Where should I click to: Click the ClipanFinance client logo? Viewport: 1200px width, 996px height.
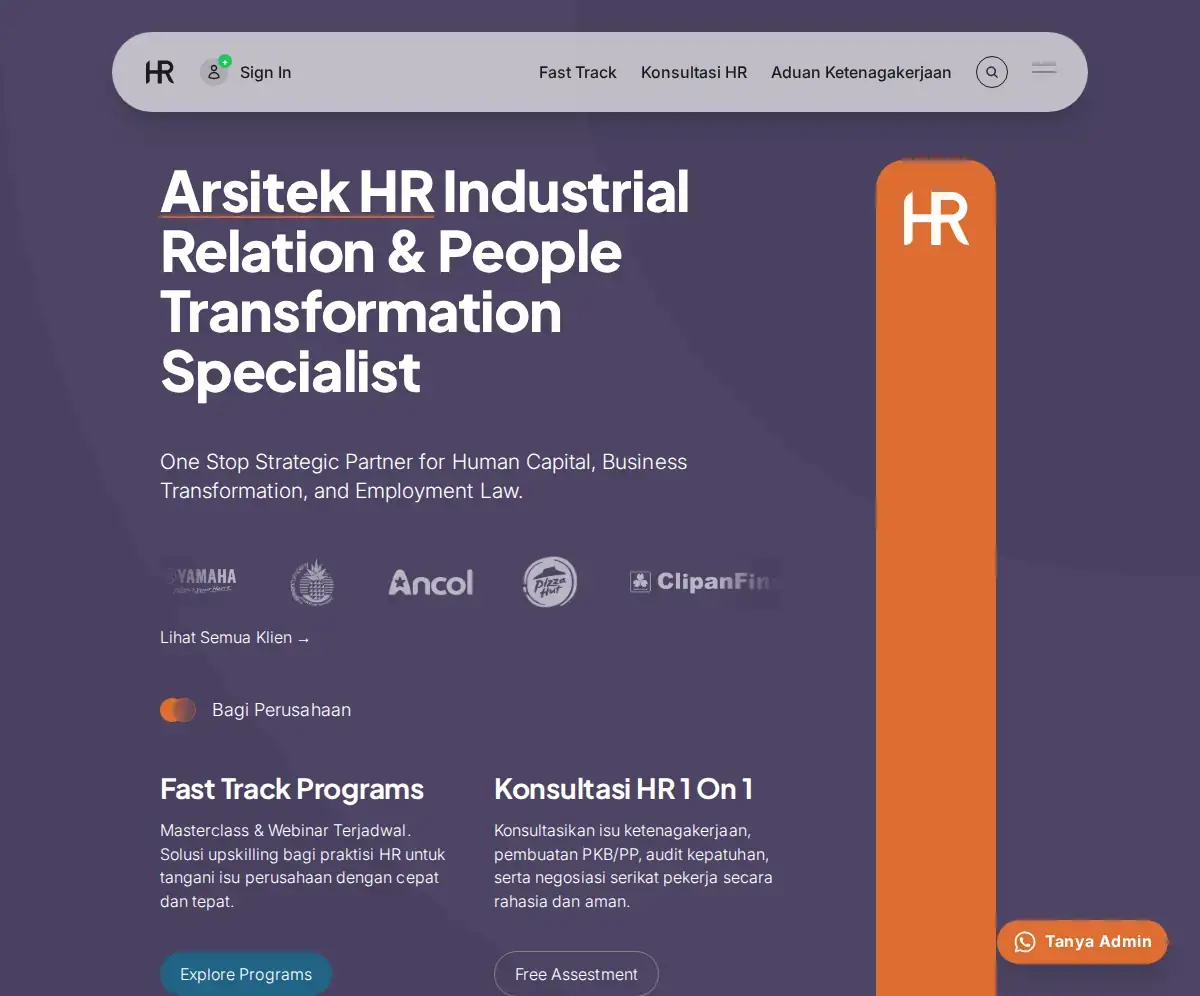704,581
